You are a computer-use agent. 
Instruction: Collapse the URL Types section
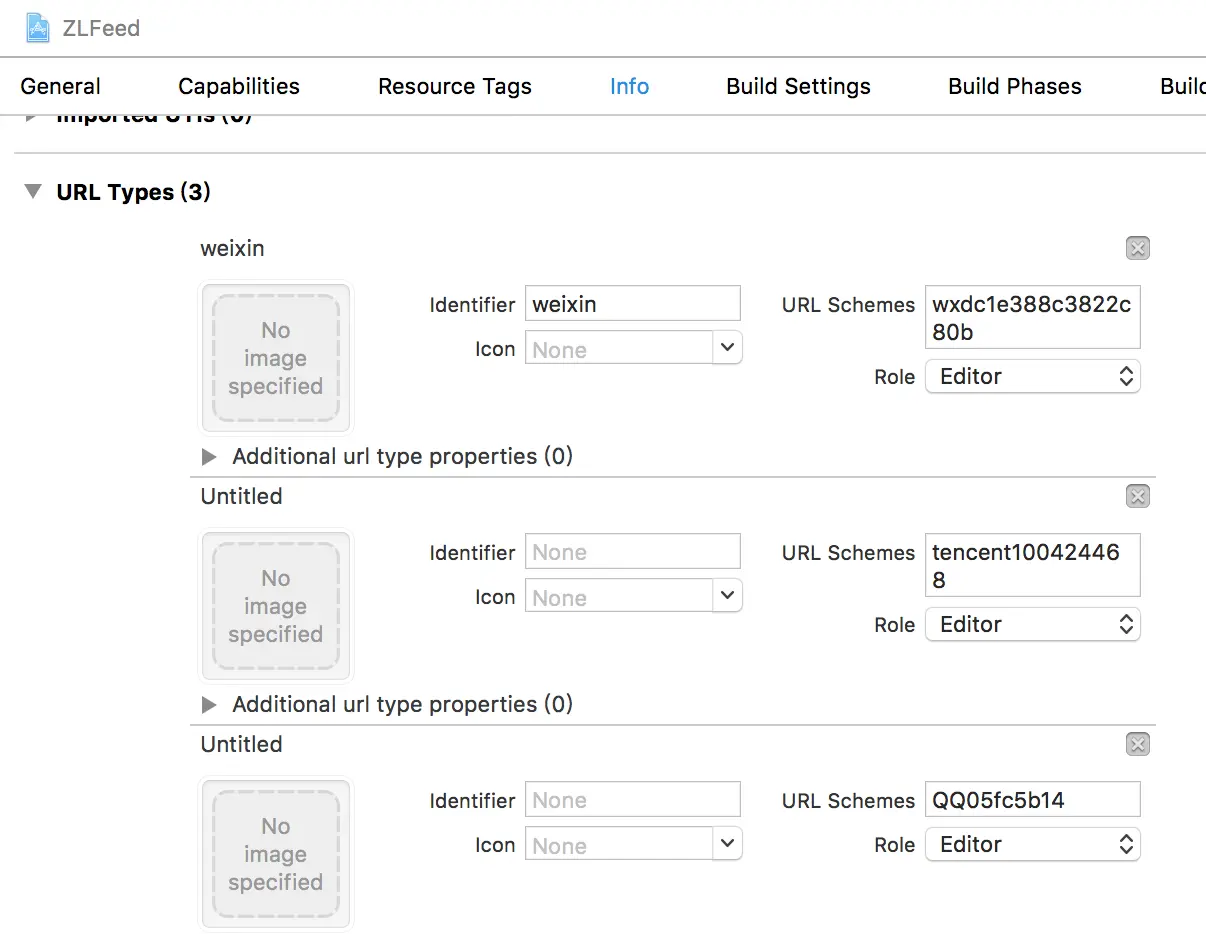34,191
